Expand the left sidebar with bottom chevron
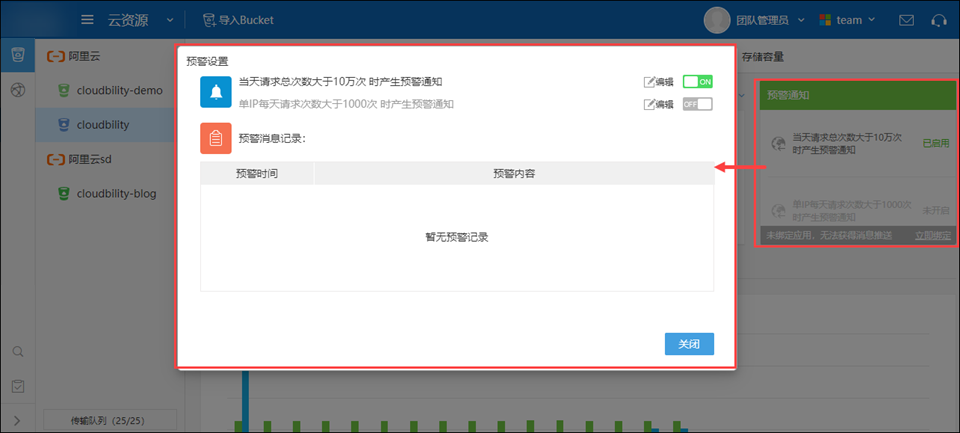The height and width of the screenshot is (433, 960). click(x=17, y=420)
